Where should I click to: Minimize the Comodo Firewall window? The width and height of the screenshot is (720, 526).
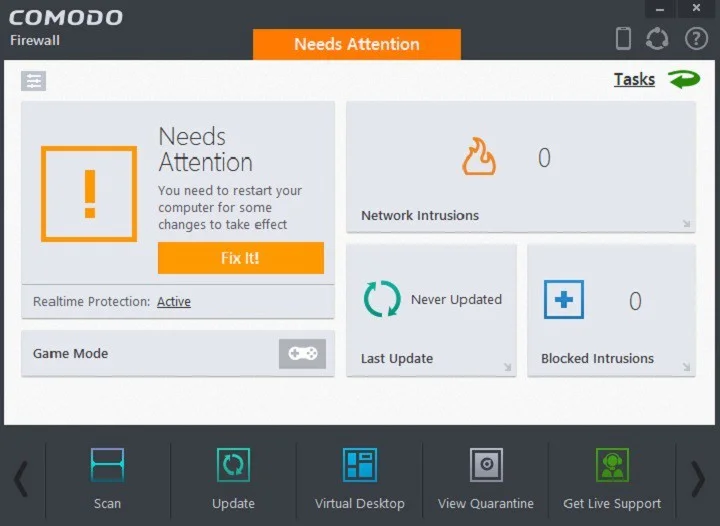coord(660,9)
